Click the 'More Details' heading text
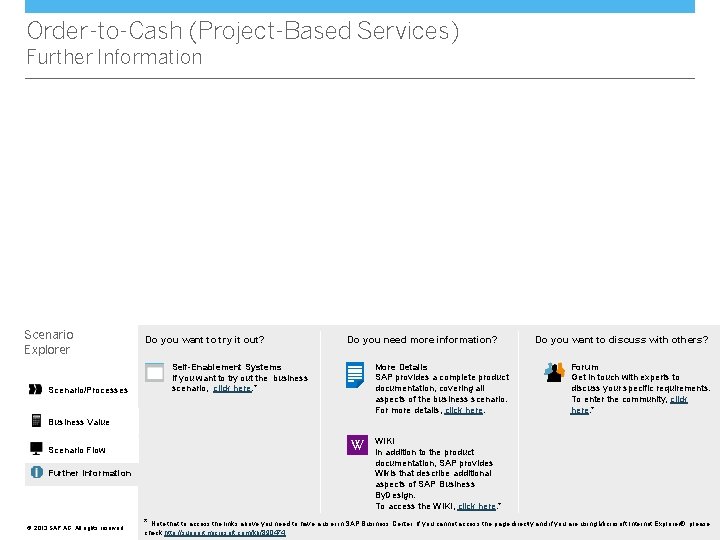 point(401,367)
